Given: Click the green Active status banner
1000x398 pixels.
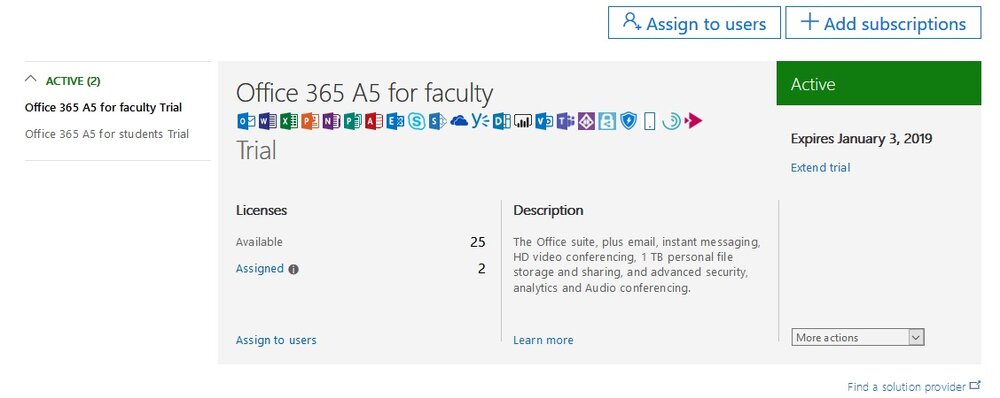Looking at the screenshot, I should point(879,83).
